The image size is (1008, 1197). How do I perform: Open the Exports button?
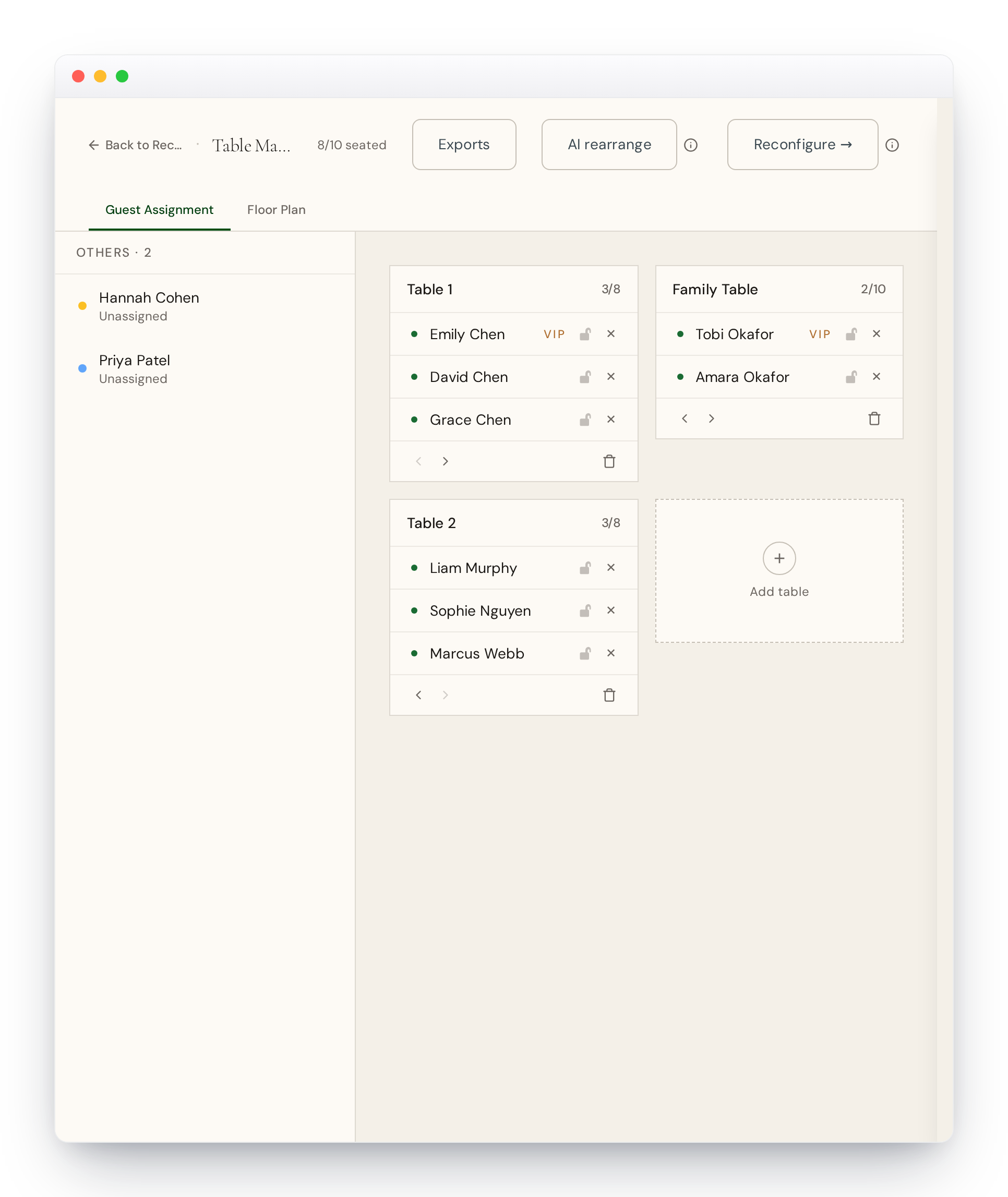click(x=463, y=145)
